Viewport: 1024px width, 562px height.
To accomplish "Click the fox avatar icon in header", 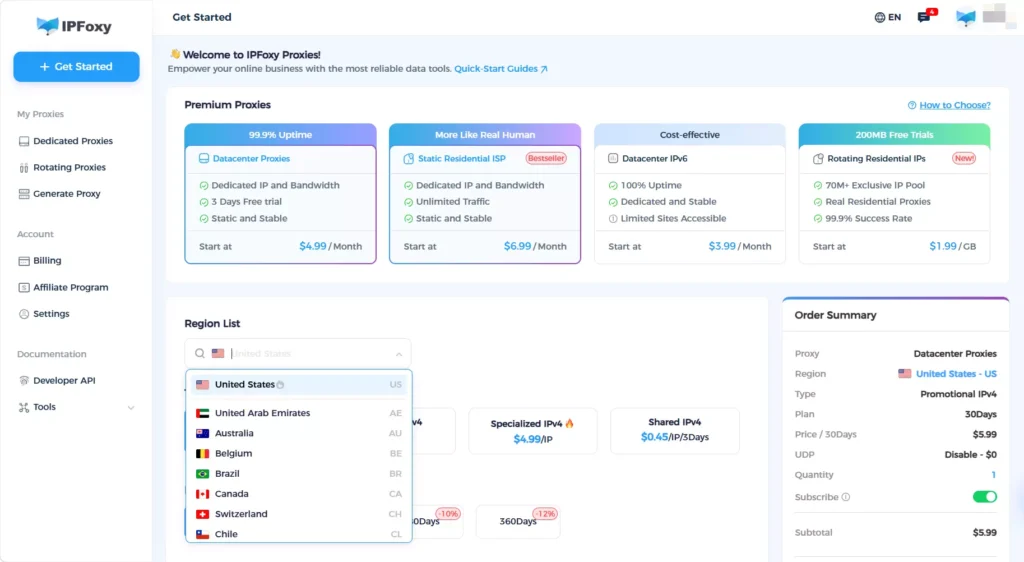I will [965, 18].
